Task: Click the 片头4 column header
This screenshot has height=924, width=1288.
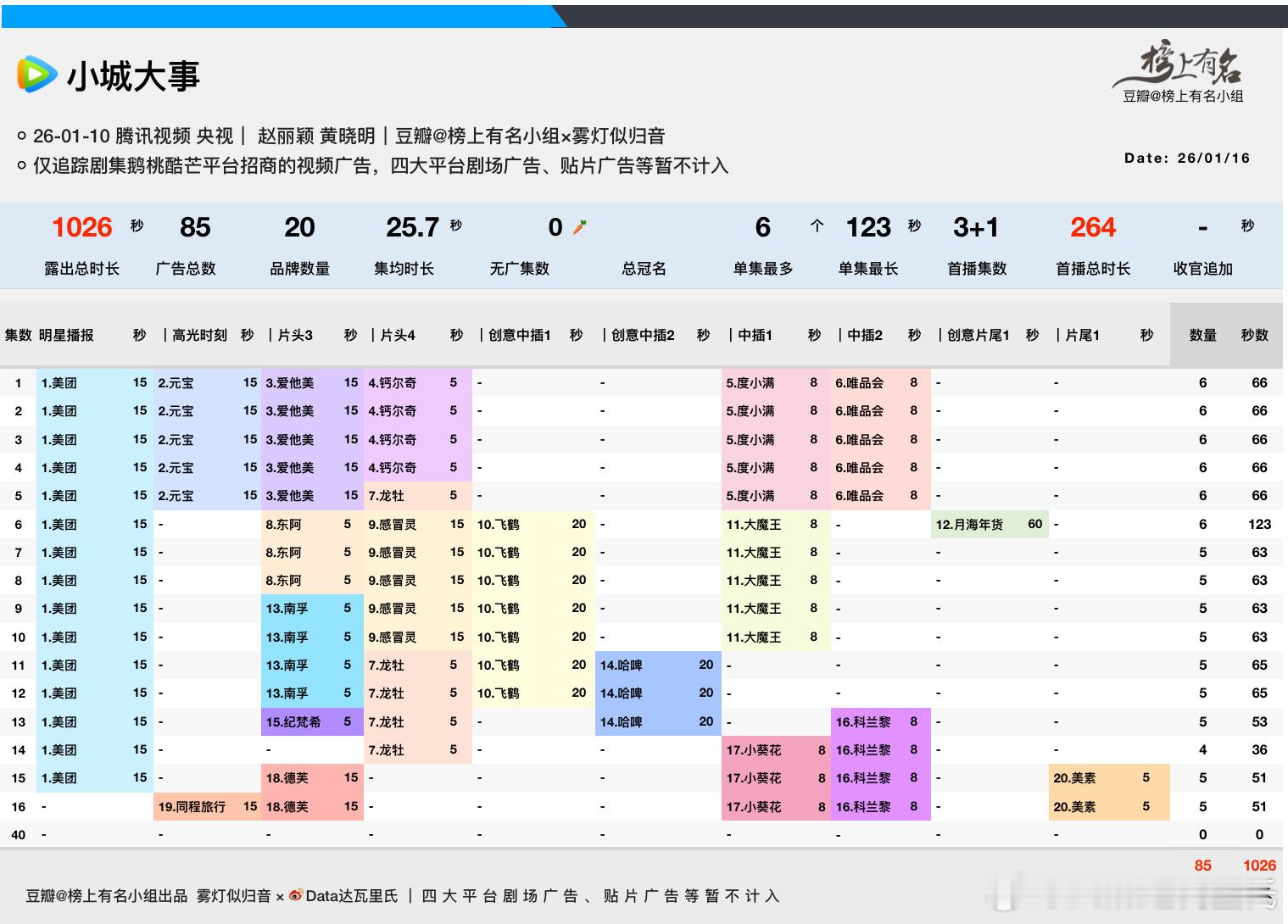Action: click(x=398, y=336)
